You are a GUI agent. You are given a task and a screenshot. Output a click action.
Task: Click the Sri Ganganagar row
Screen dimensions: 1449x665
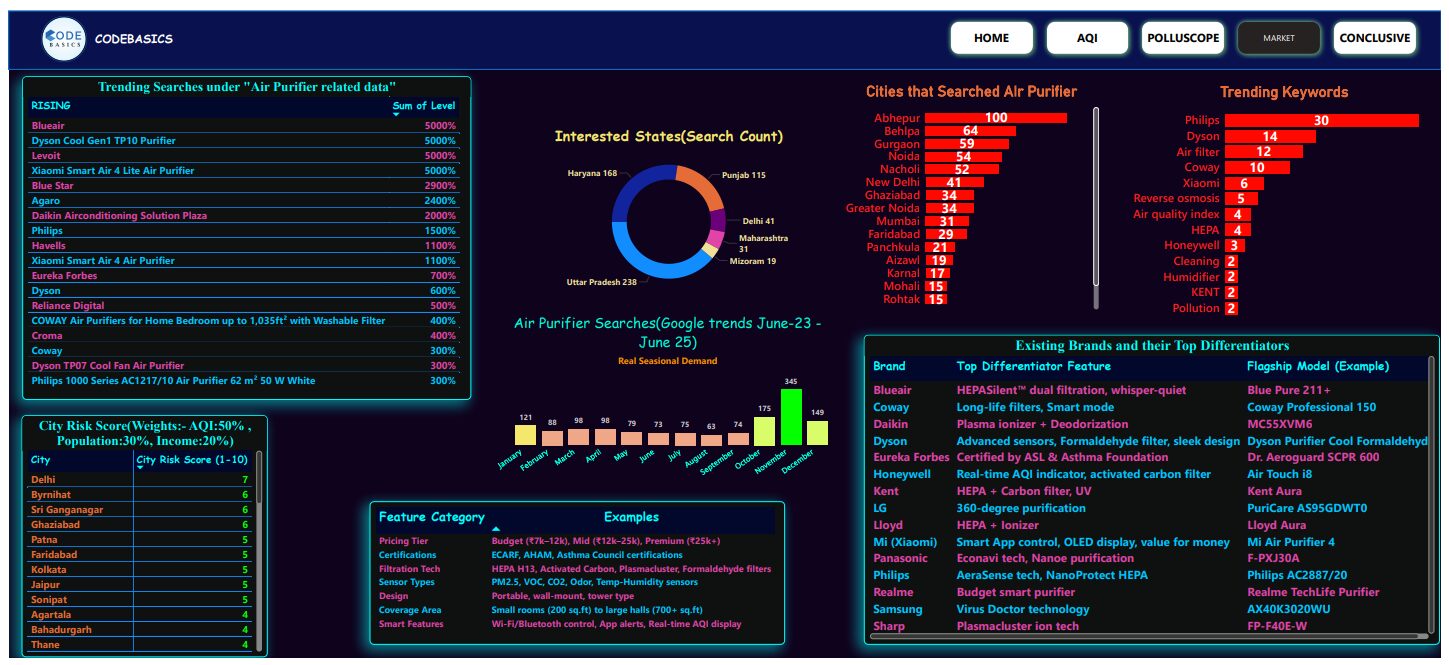(x=140, y=510)
